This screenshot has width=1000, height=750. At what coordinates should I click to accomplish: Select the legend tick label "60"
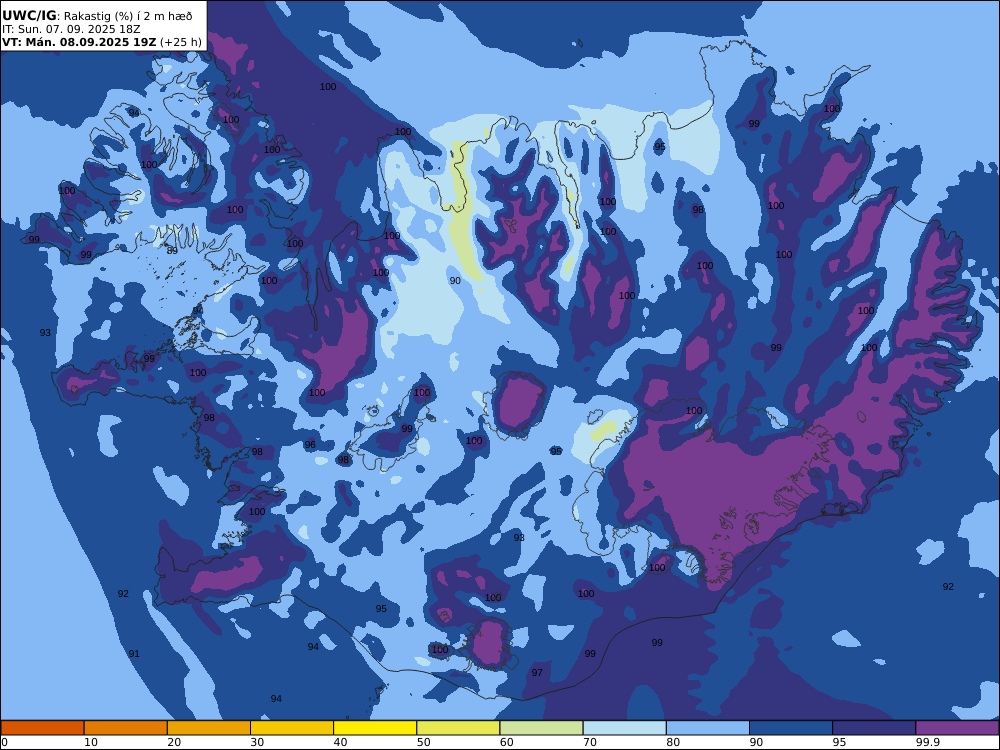[x=507, y=742]
